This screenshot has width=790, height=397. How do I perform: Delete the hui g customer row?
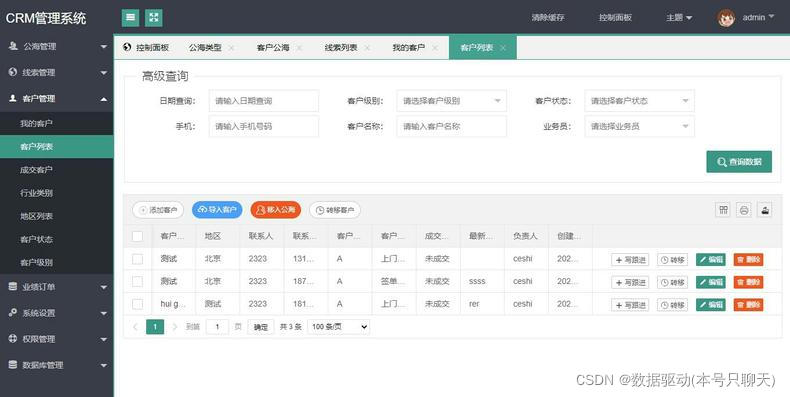pos(748,305)
